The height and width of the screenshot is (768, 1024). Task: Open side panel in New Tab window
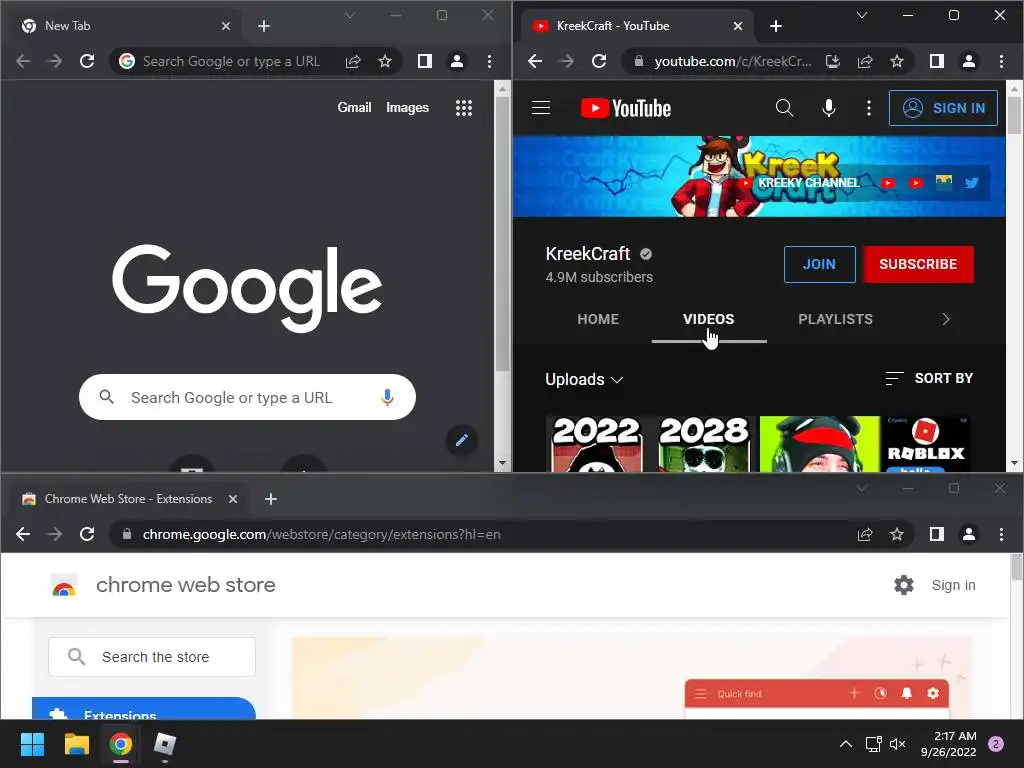424,61
